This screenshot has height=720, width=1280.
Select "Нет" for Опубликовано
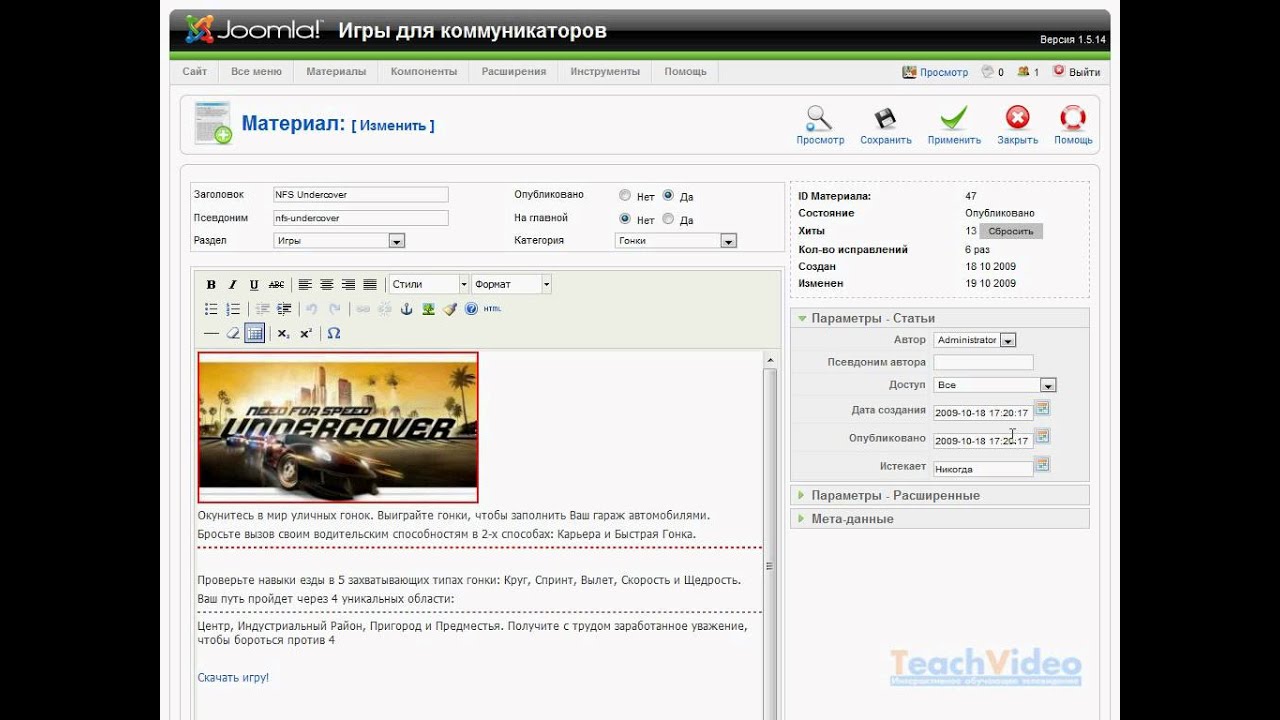coord(625,196)
